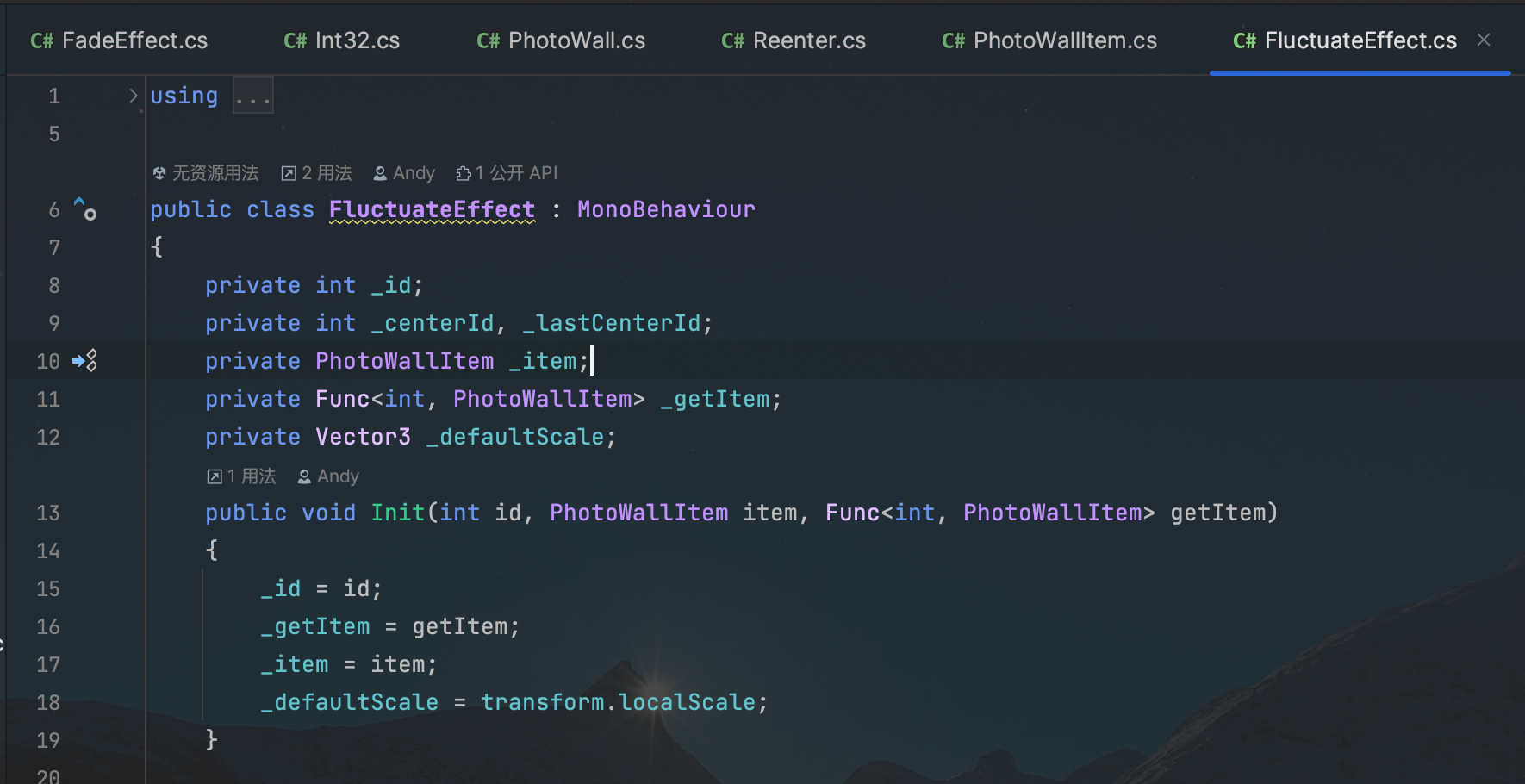The image size is (1525, 784).
Task: Go to the Reenter.cs tab
Action: pyautogui.click(x=794, y=40)
